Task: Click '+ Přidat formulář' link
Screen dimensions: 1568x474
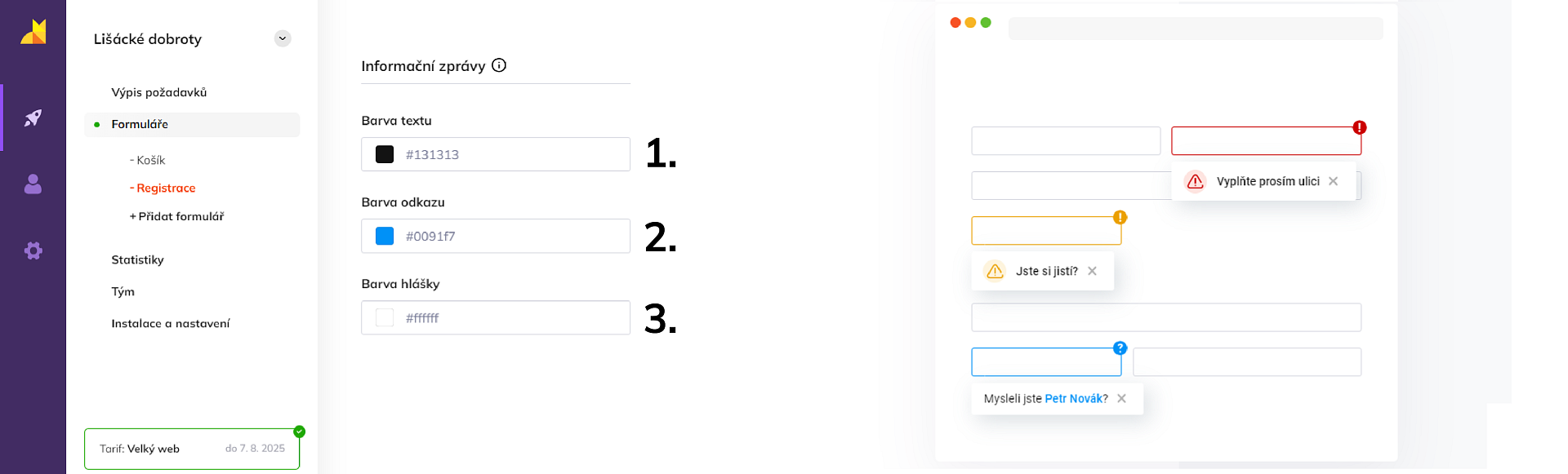Action: pyautogui.click(x=177, y=216)
